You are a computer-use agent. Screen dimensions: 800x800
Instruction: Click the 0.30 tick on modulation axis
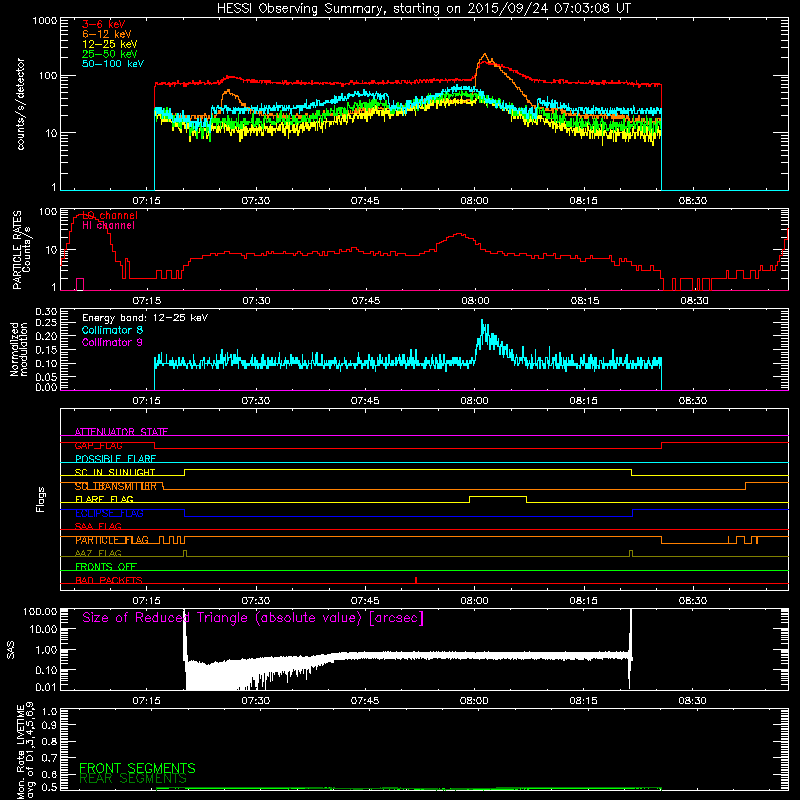(x=46, y=311)
